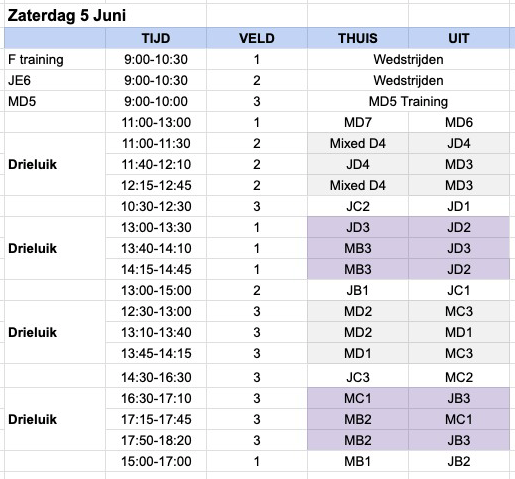515x479 pixels.
Task: Click the VELD column header
Action: pyautogui.click(x=257, y=38)
